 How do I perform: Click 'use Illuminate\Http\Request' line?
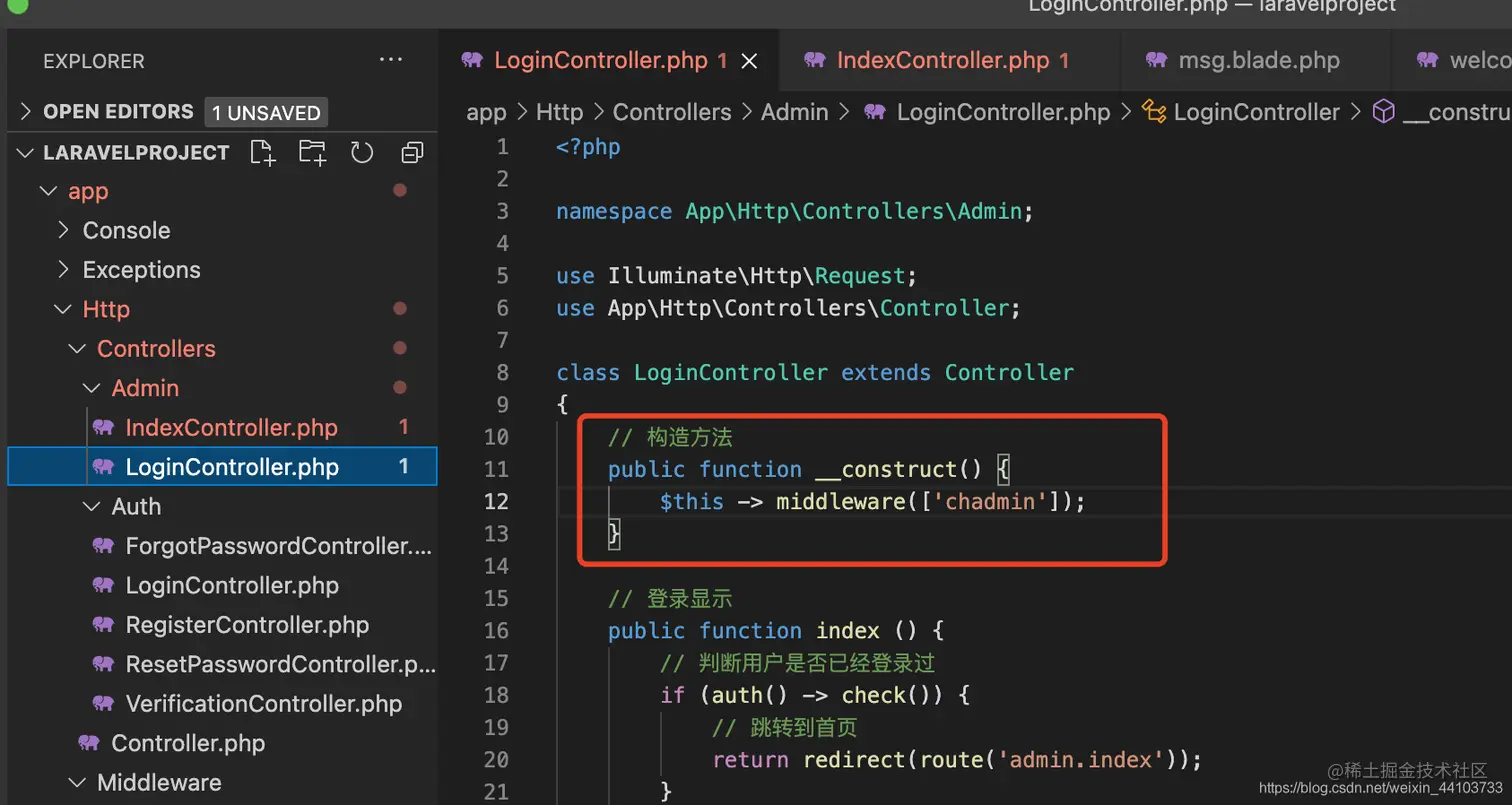click(x=736, y=276)
